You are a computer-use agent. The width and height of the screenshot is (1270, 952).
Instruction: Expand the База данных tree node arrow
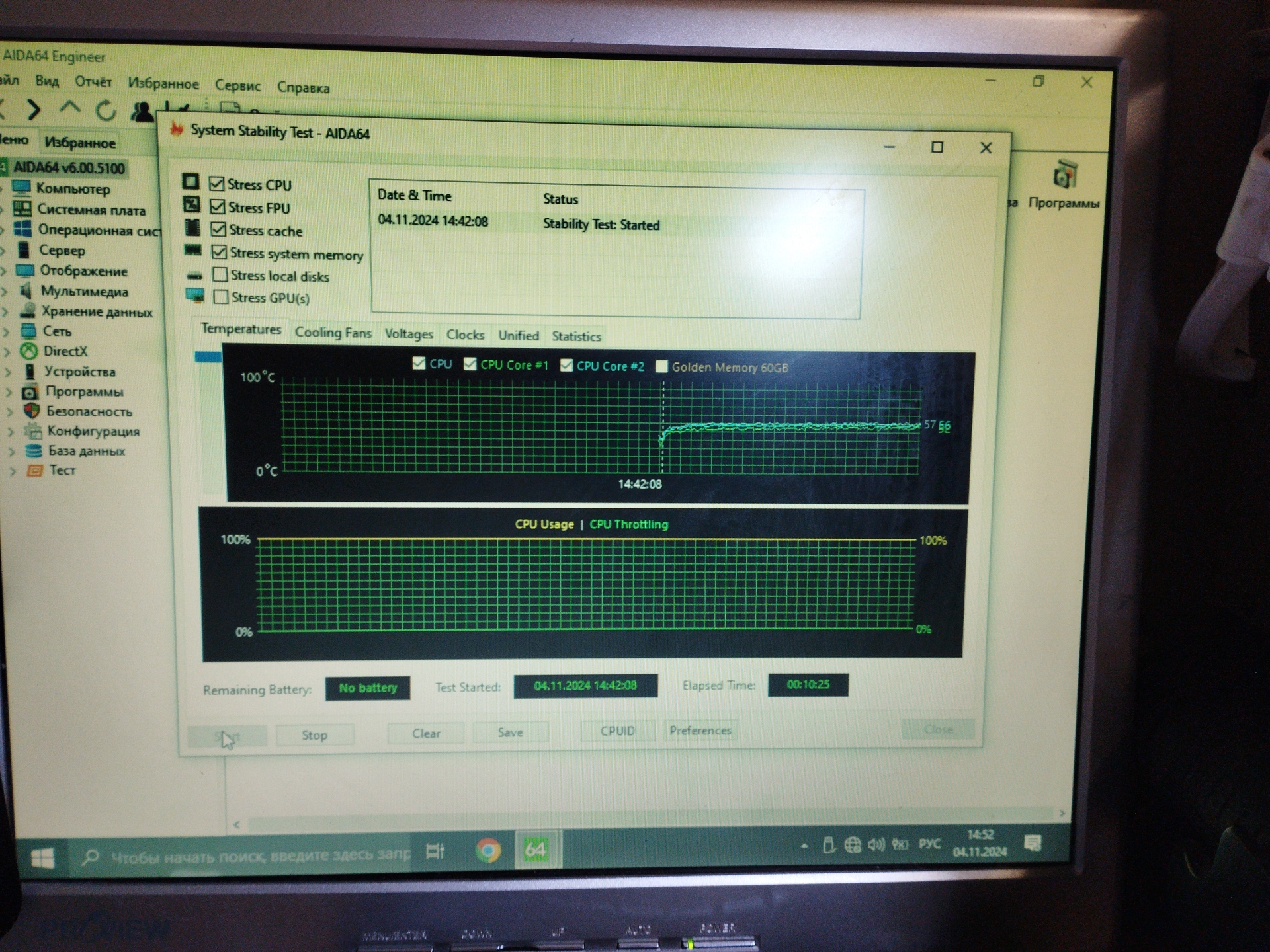tap(11, 451)
